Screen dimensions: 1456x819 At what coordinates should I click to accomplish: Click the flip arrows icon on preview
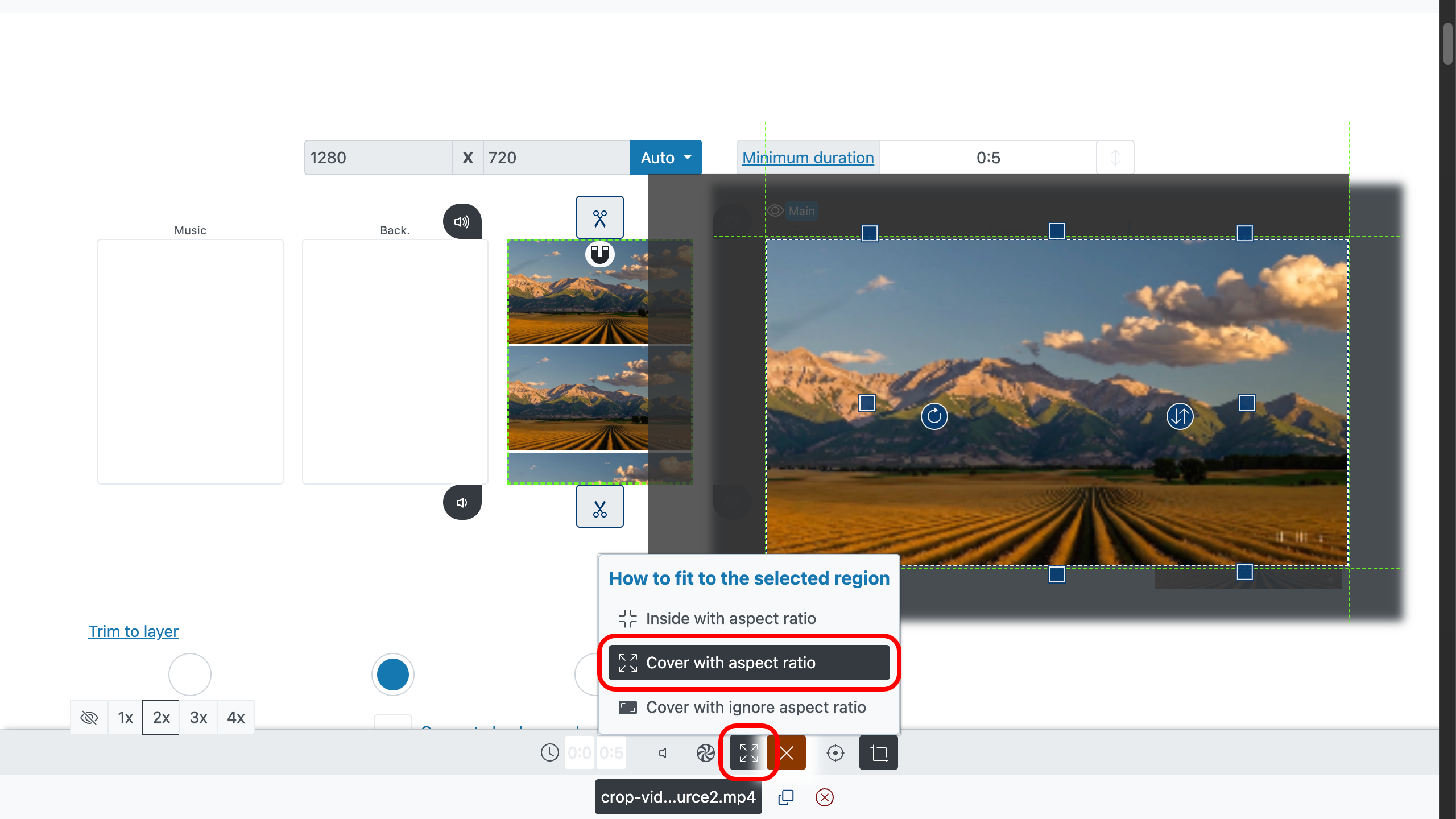click(1180, 416)
